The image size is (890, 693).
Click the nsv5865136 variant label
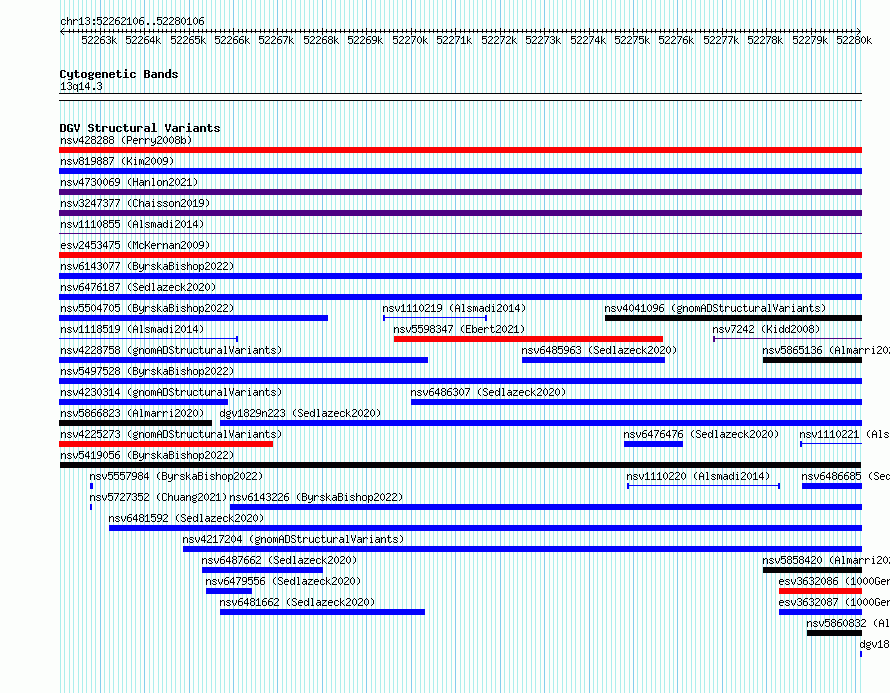826,350
